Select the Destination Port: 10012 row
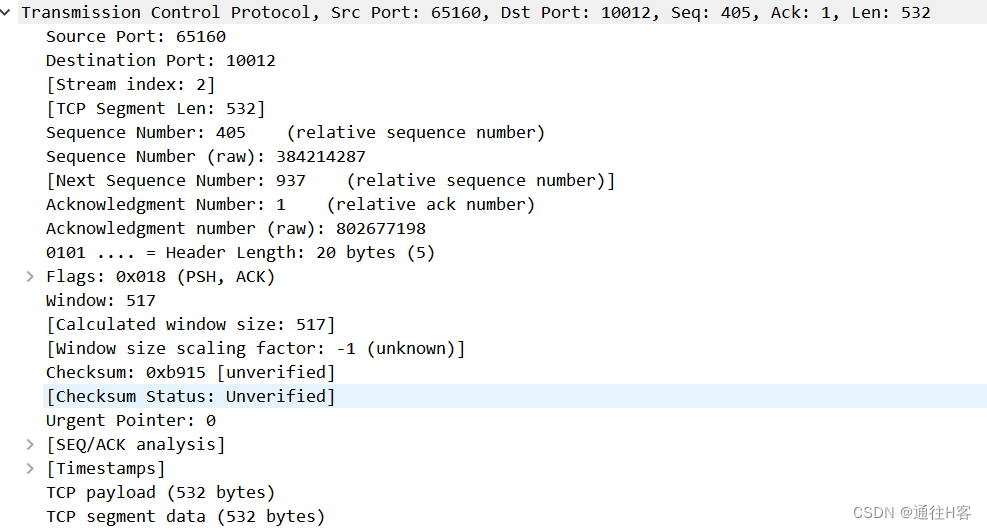Viewport: 987px width, 530px height. (160, 61)
